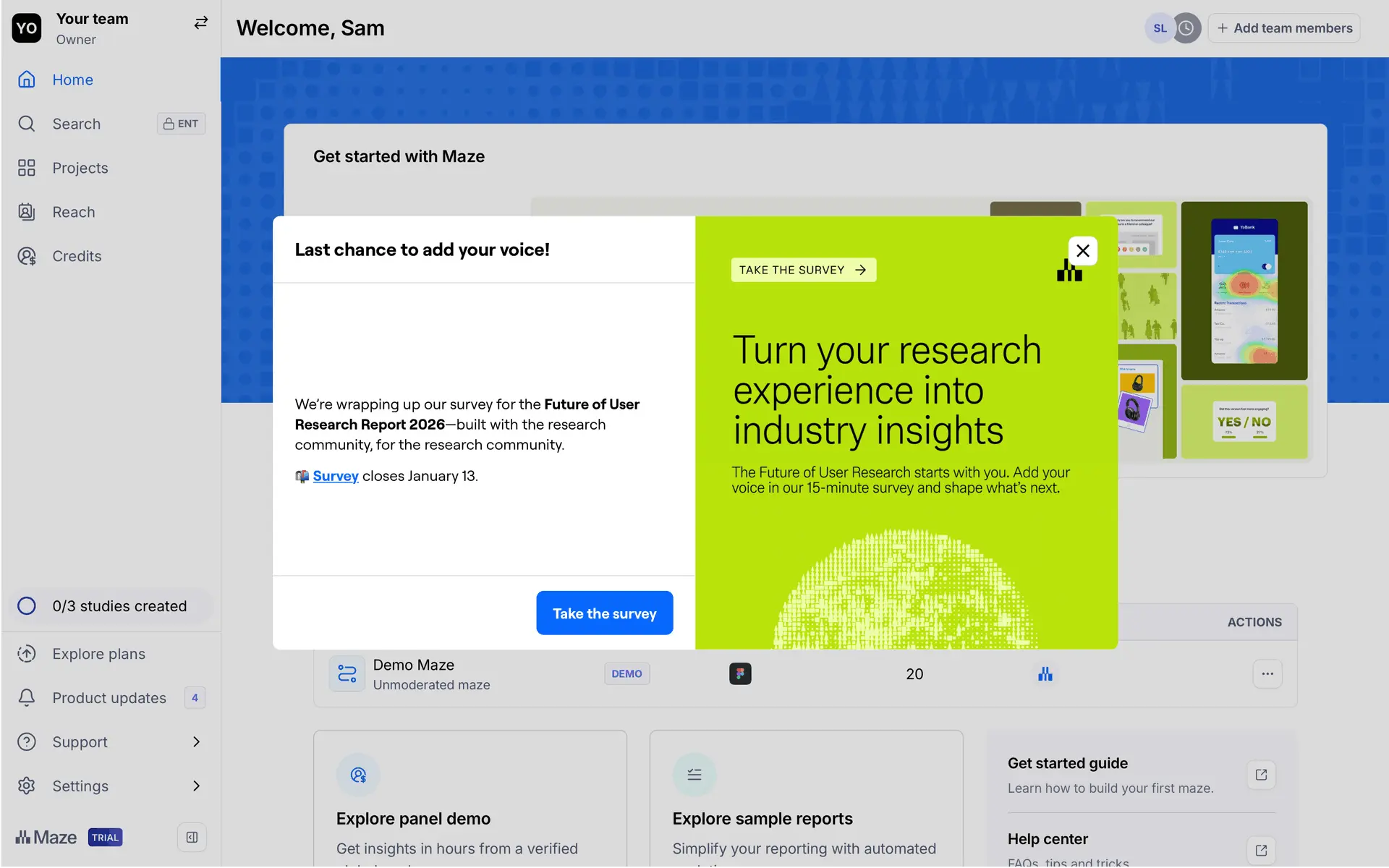Open Demo Maze actions menu
The image size is (1389, 868).
pyautogui.click(x=1267, y=674)
